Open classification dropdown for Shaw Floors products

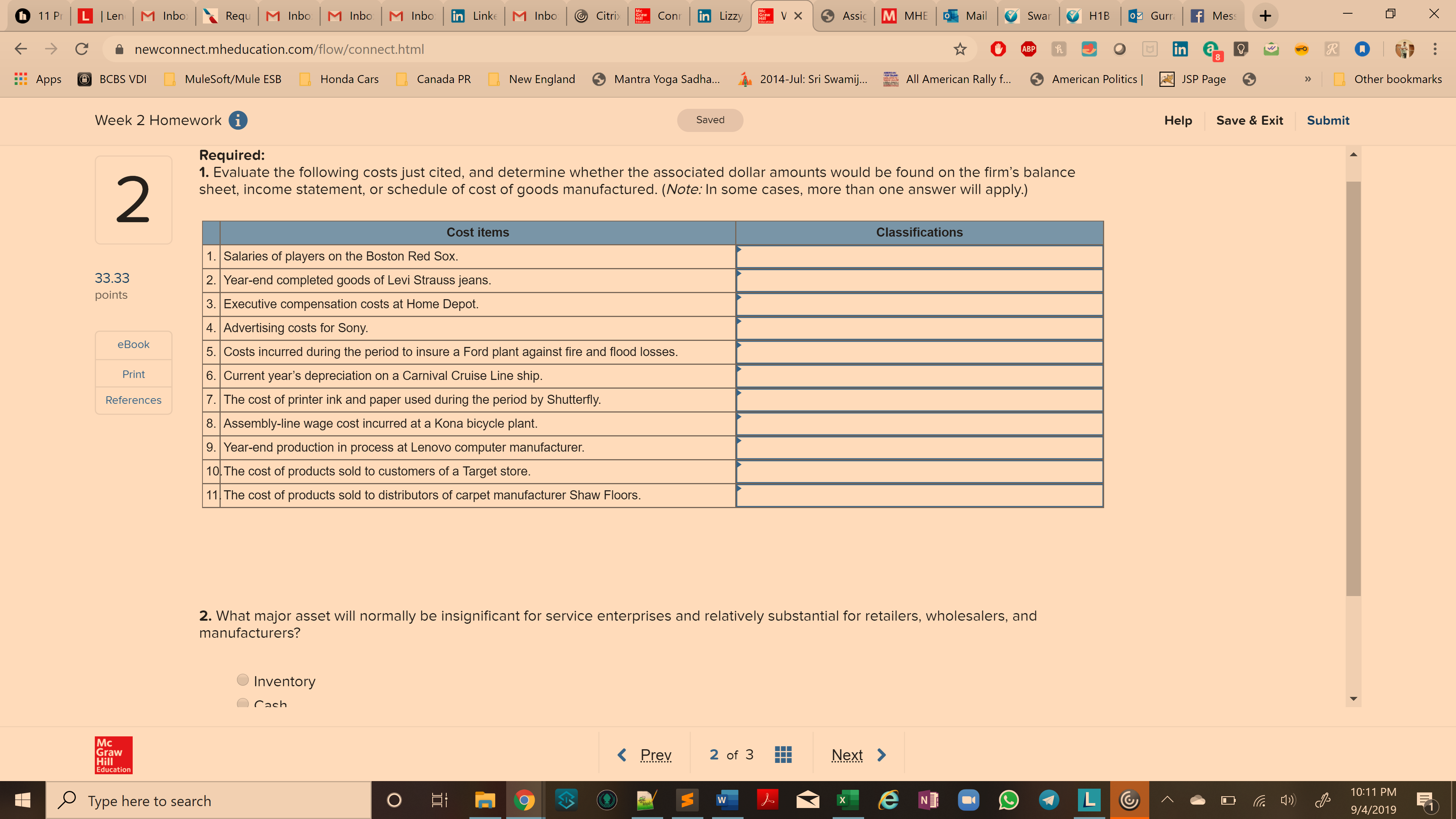point(919,495)
